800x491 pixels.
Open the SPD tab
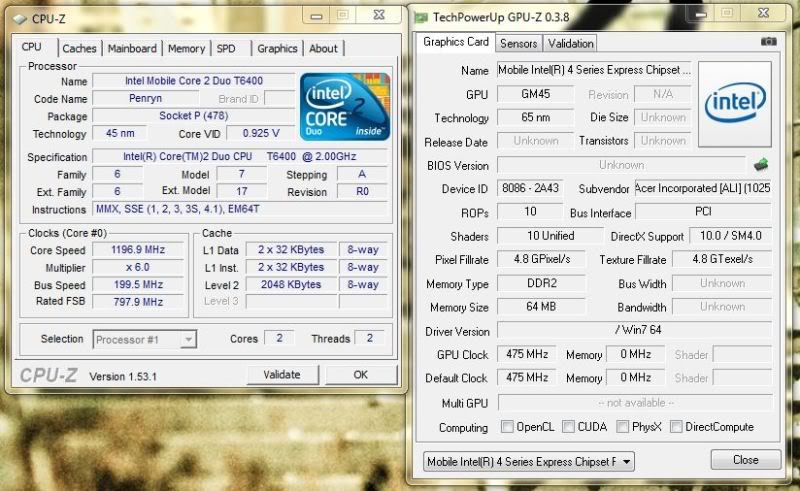(x=226, y=48)
